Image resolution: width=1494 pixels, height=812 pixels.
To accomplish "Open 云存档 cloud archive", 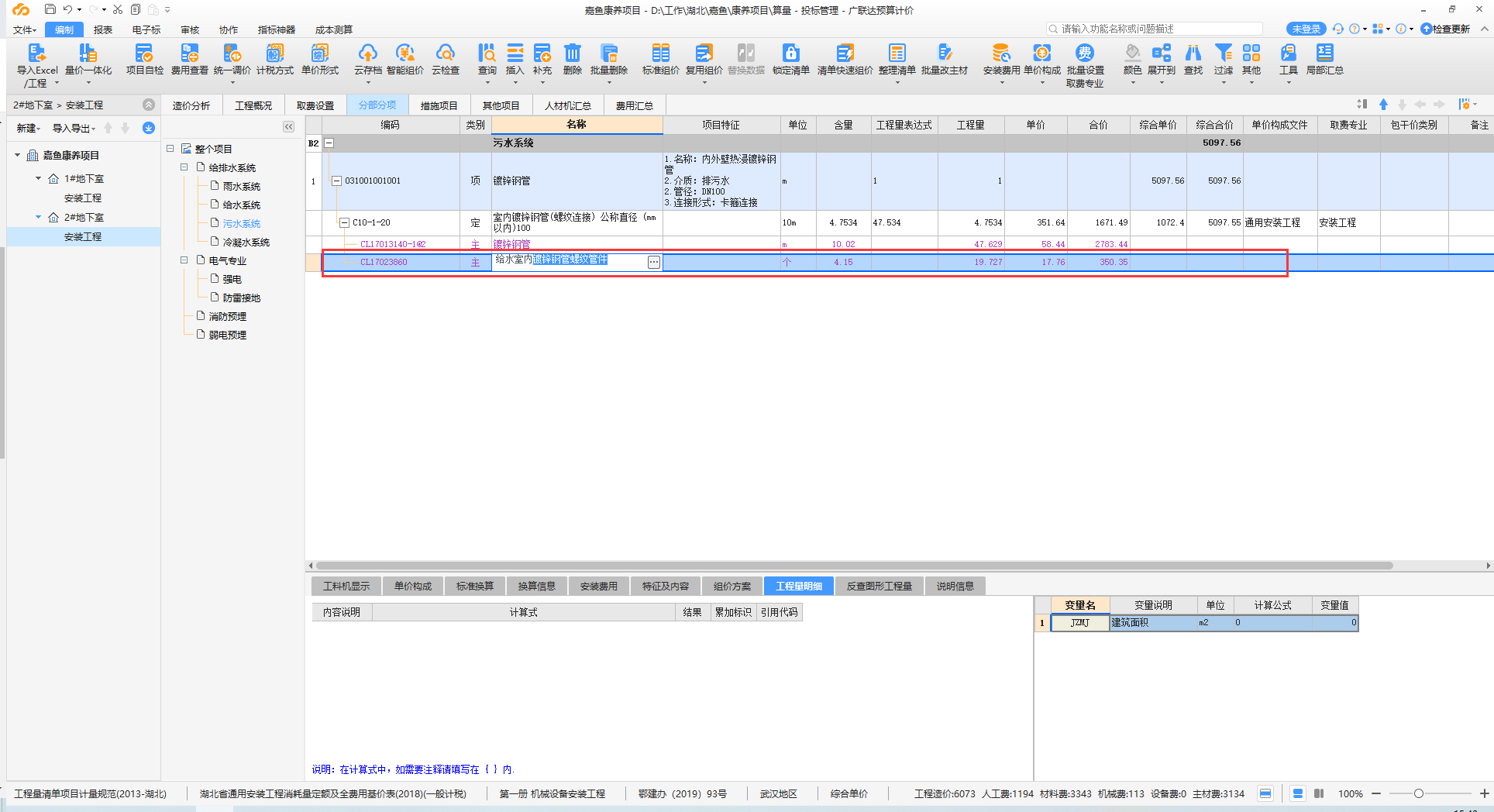I will point(367,60).
